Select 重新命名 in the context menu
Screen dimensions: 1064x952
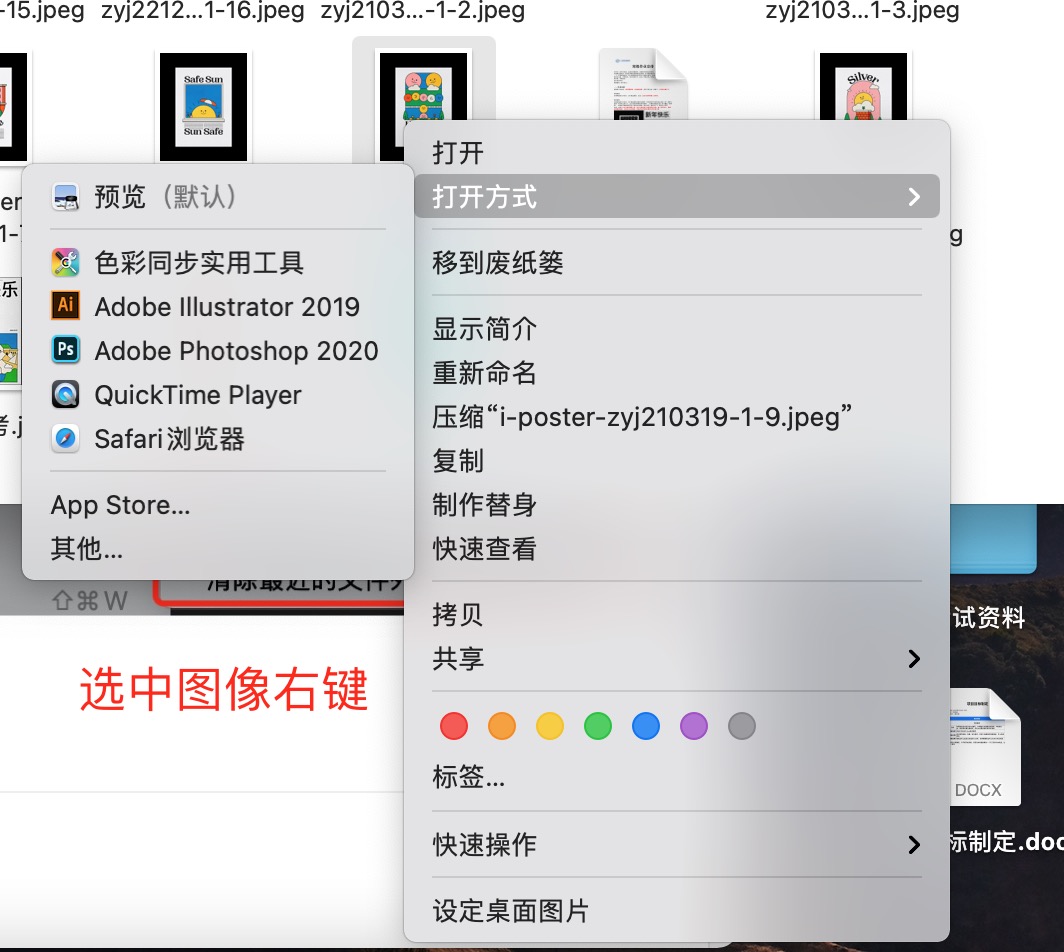(x=485, y=373)
